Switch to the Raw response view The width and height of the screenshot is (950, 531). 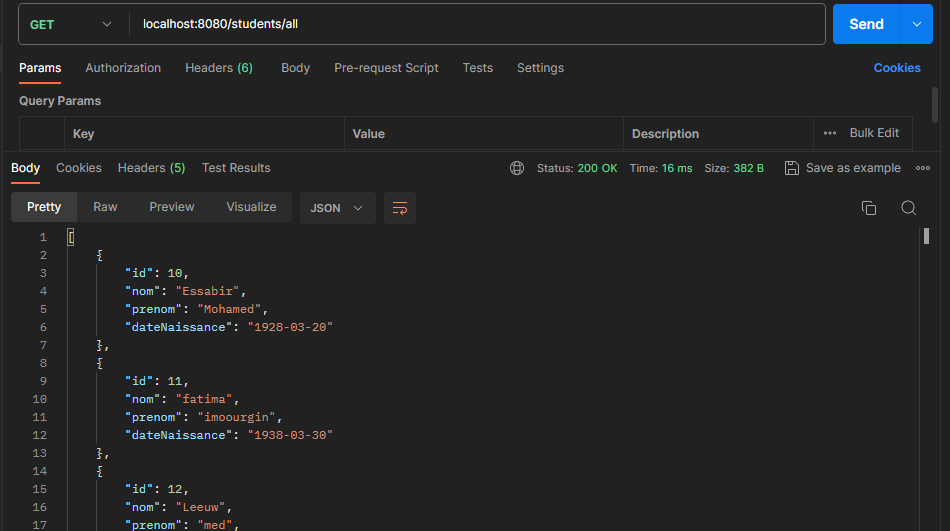[x=105, y=207]
